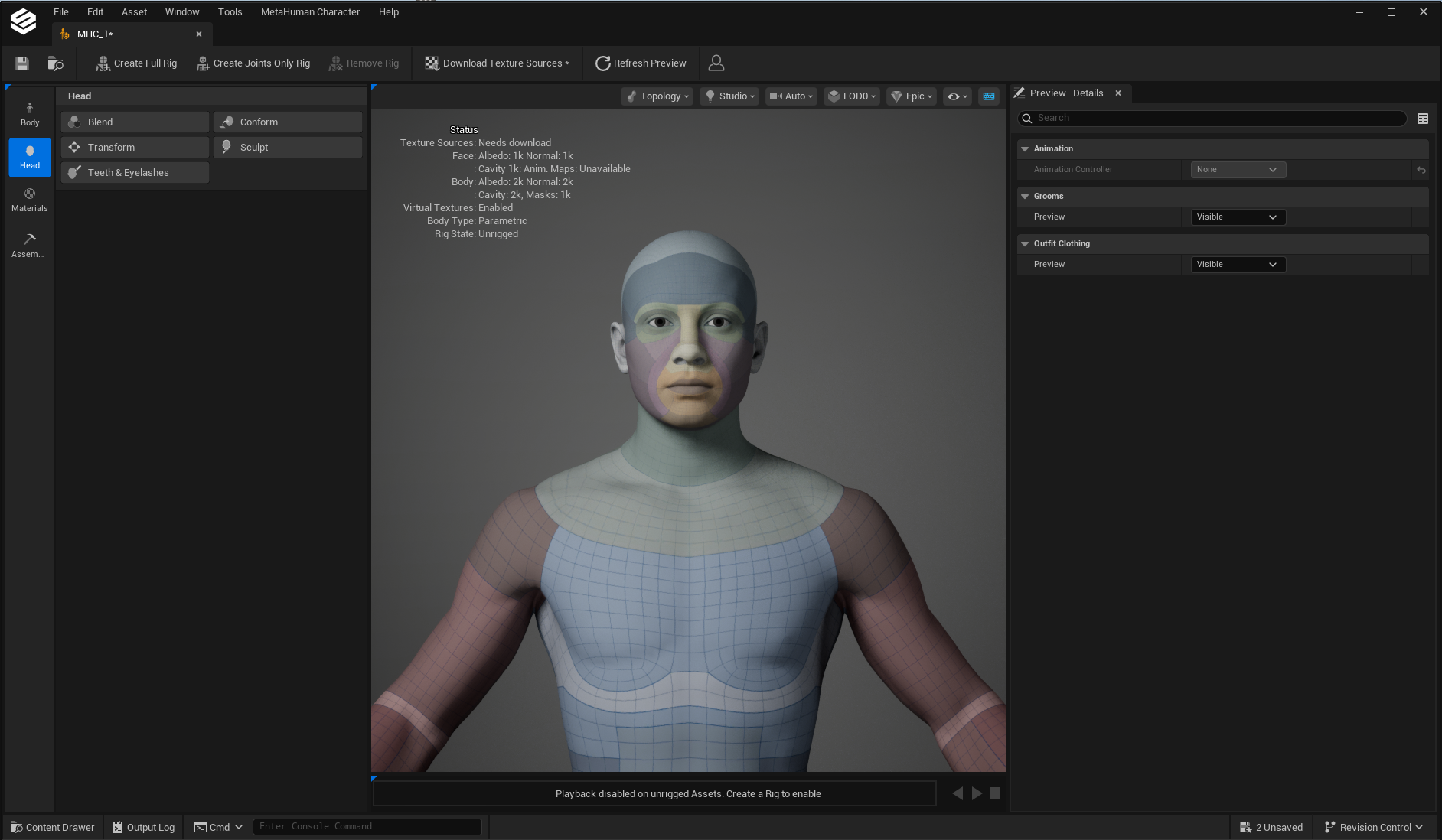1442x840 pixels.
Task: Open the Revision Control menu
Action: (x=1373, y=828)
